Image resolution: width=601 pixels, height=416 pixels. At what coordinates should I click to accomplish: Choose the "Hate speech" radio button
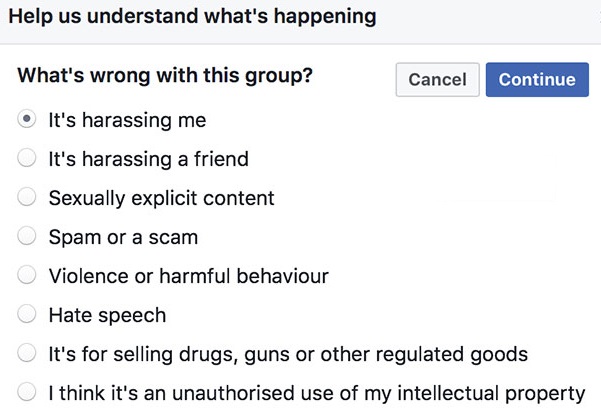[x=28, y=315]
